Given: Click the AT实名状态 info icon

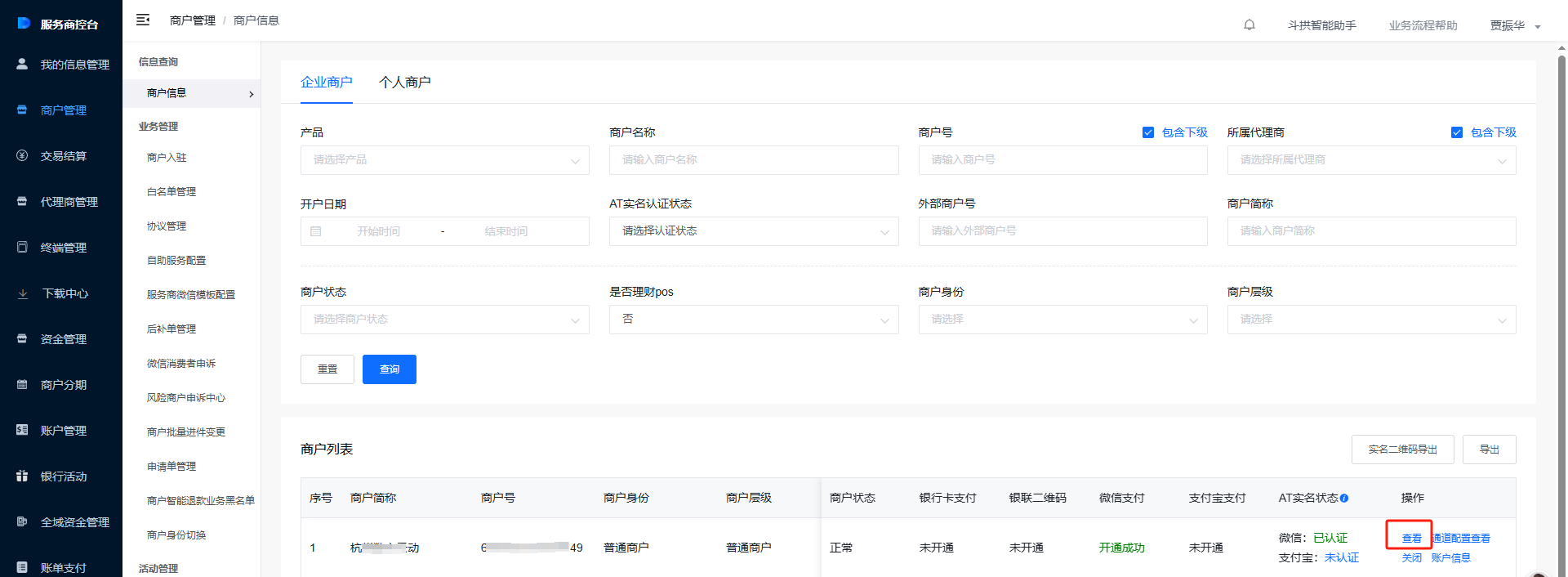Looking at the screenshot, I should point(1344,499).
